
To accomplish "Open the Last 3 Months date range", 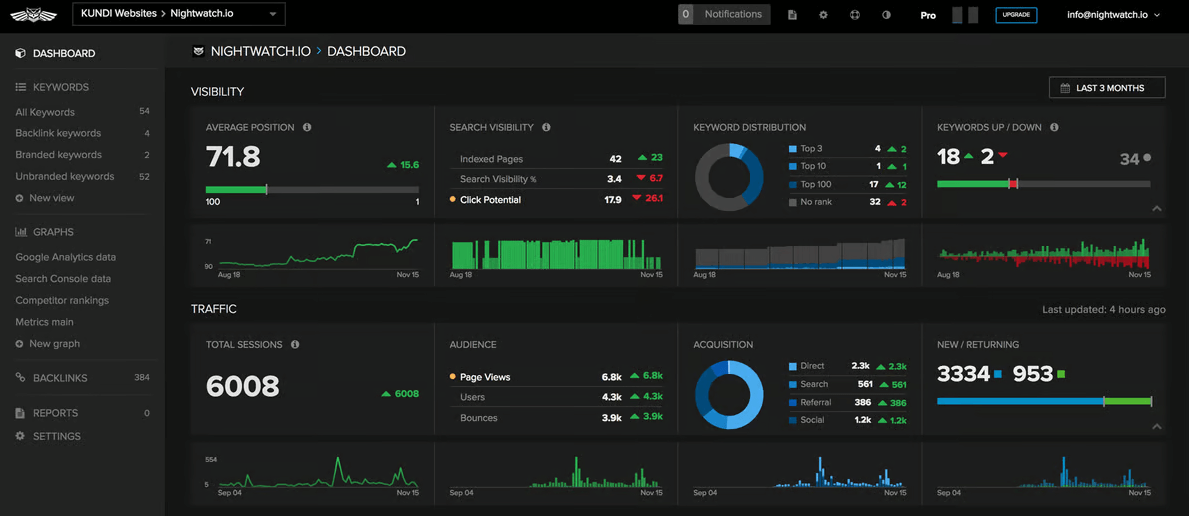I will (1107, 88).
